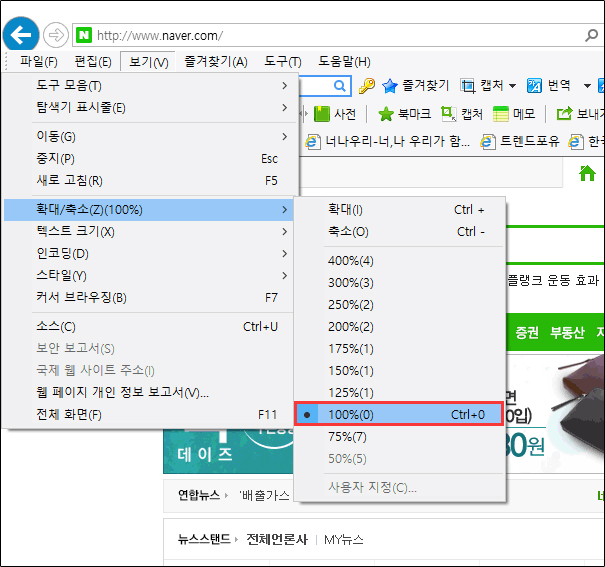This screenshot has height=567, width=605.
Task: Click the browser back arrow button
Action: pos(21,34)
